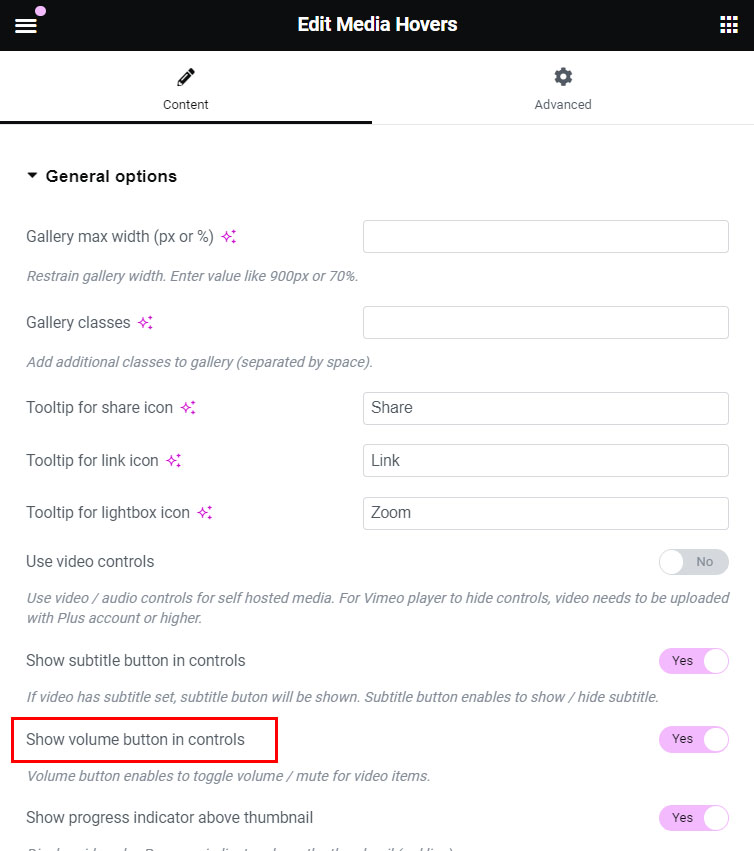Collapse the General options section
The image size is (754, 851).
click(101, 176)
